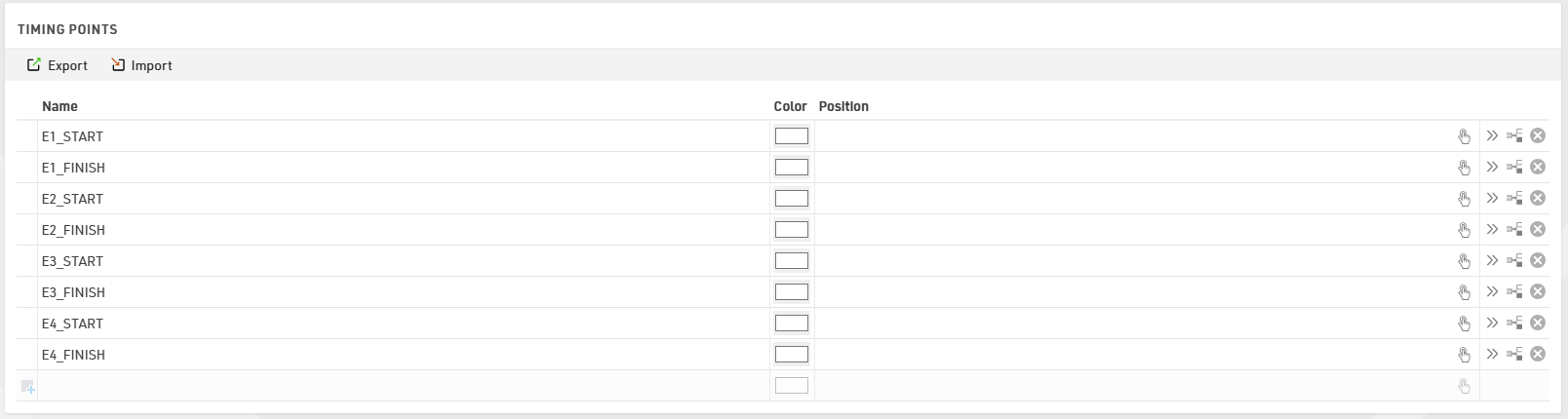
Task: Expand double-chevron for E4_FINISH row
Action: click(x=1492, y=355)
